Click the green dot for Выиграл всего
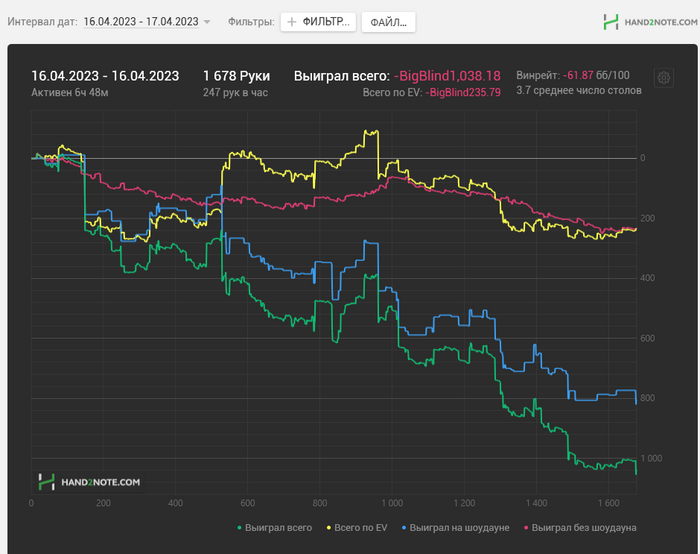Screen dimensions: 700x554 (x=239, y=527)
